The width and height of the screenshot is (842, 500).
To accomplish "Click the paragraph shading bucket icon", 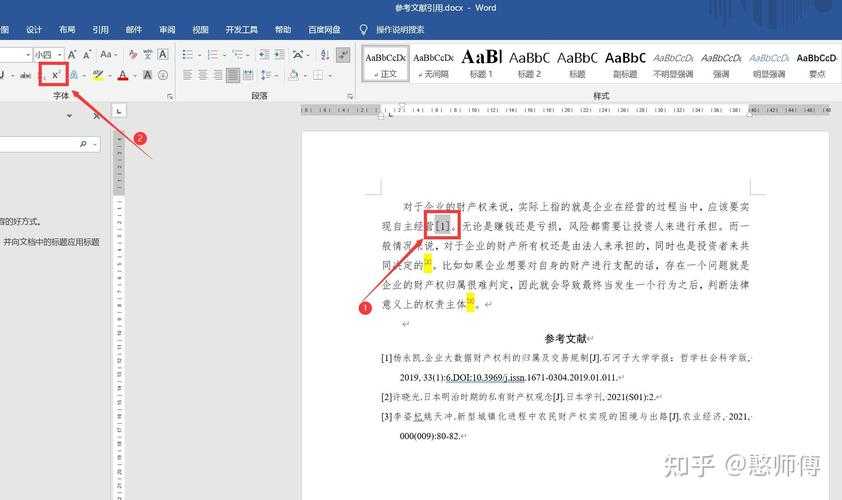I will (x=294, y=75).
